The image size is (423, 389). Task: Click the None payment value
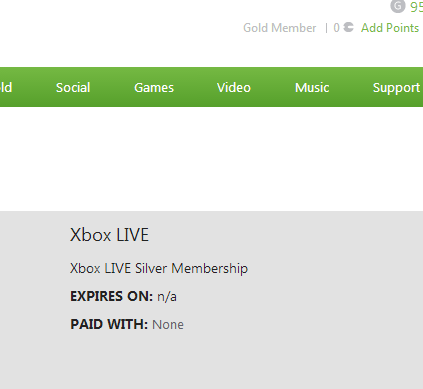168,325
